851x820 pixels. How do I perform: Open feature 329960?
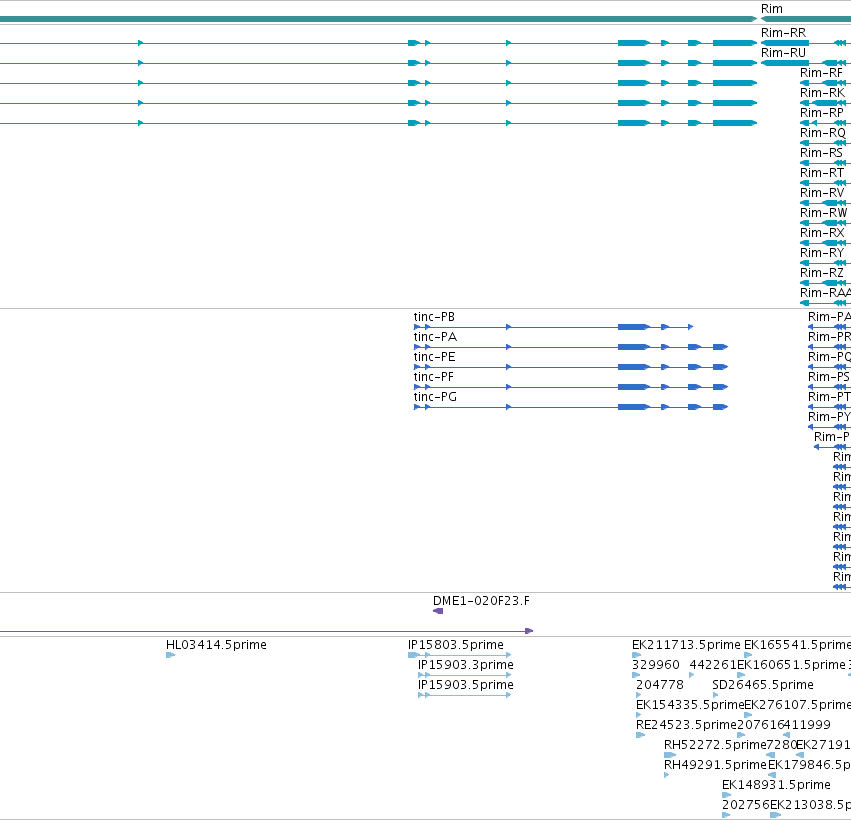click(656, 665)
